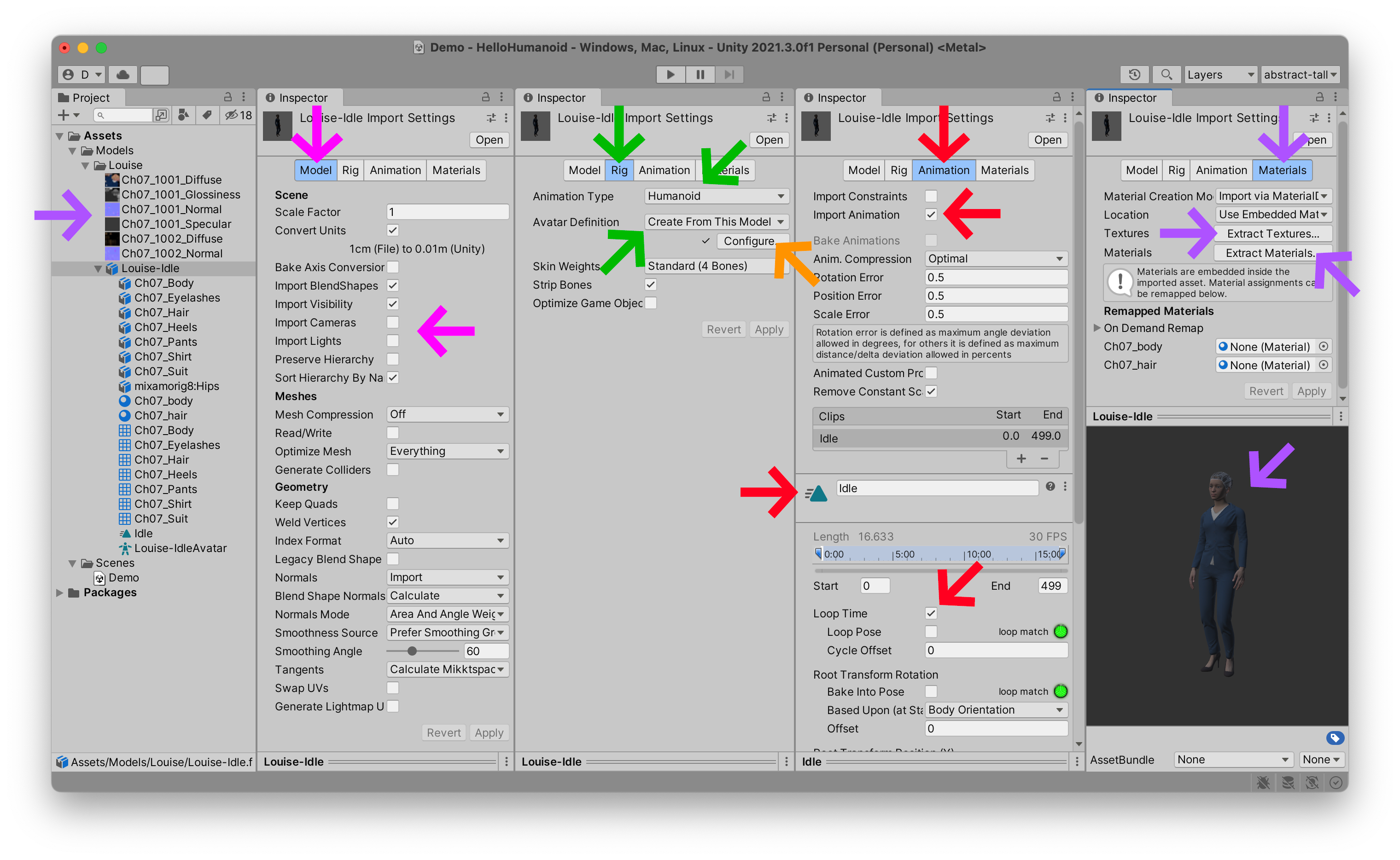Select the Animation tab in the Materials inspector
This screenshot has width=1400, height=860.
(1221, 170)
